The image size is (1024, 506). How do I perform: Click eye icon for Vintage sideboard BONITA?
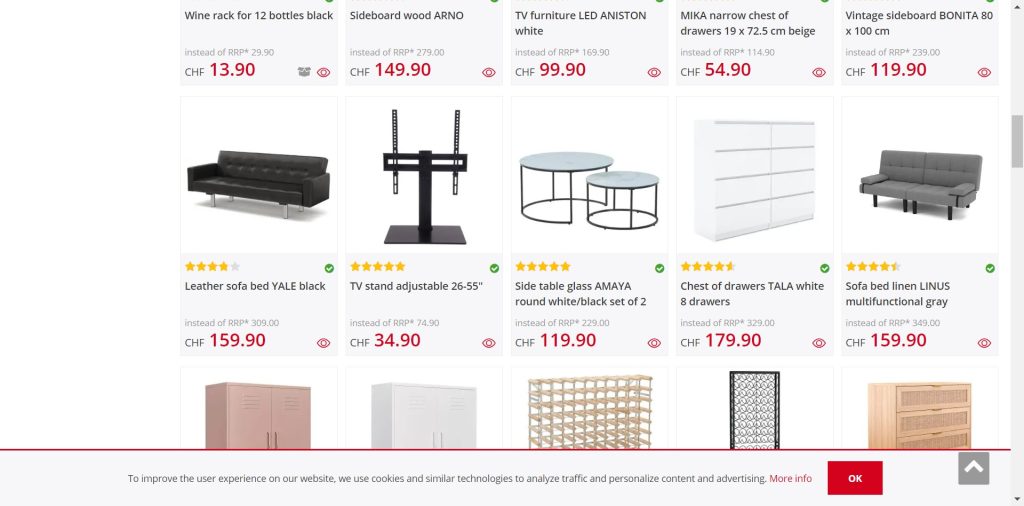point(984,72)
